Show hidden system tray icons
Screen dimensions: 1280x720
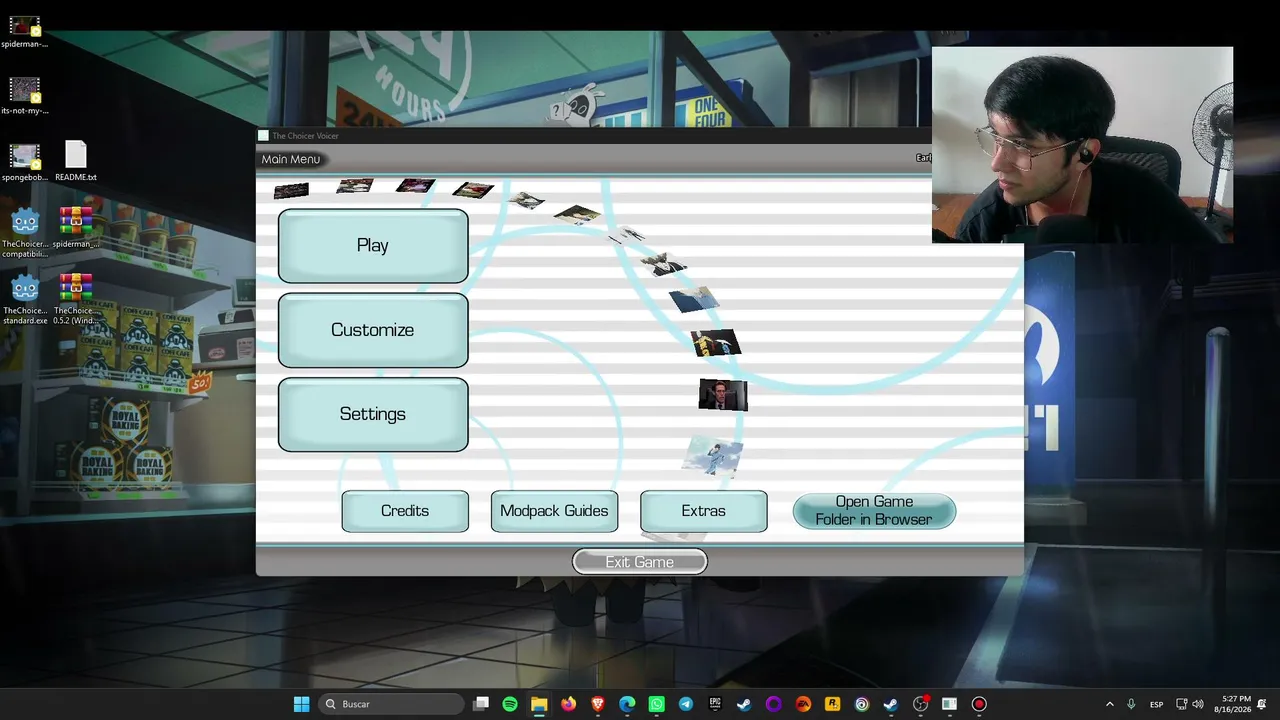(1109, 704)
